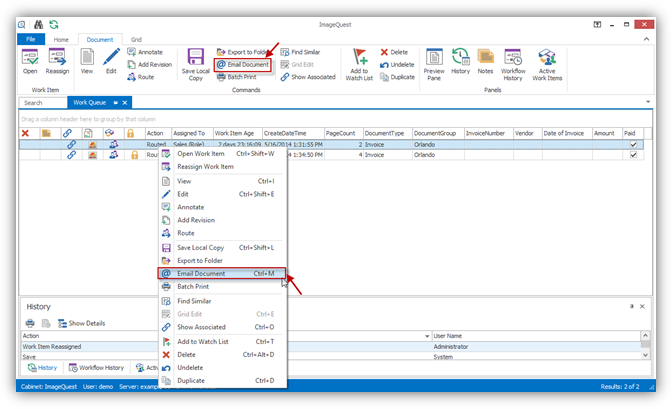Click Find Similar in the ribbon
Viewport: 672px width, 409px height.
300,52
